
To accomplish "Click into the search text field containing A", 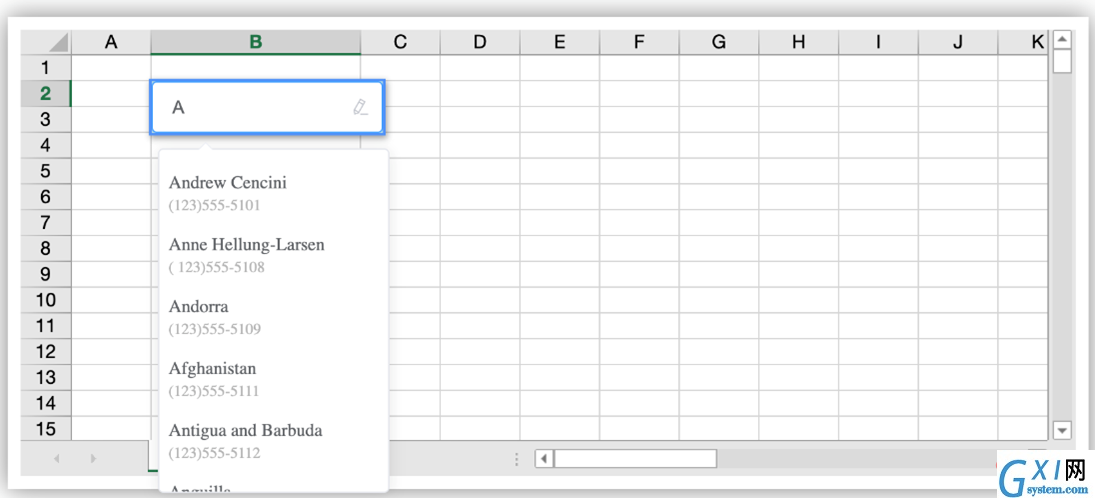I will pyautogui.click(x=260, y=108).
